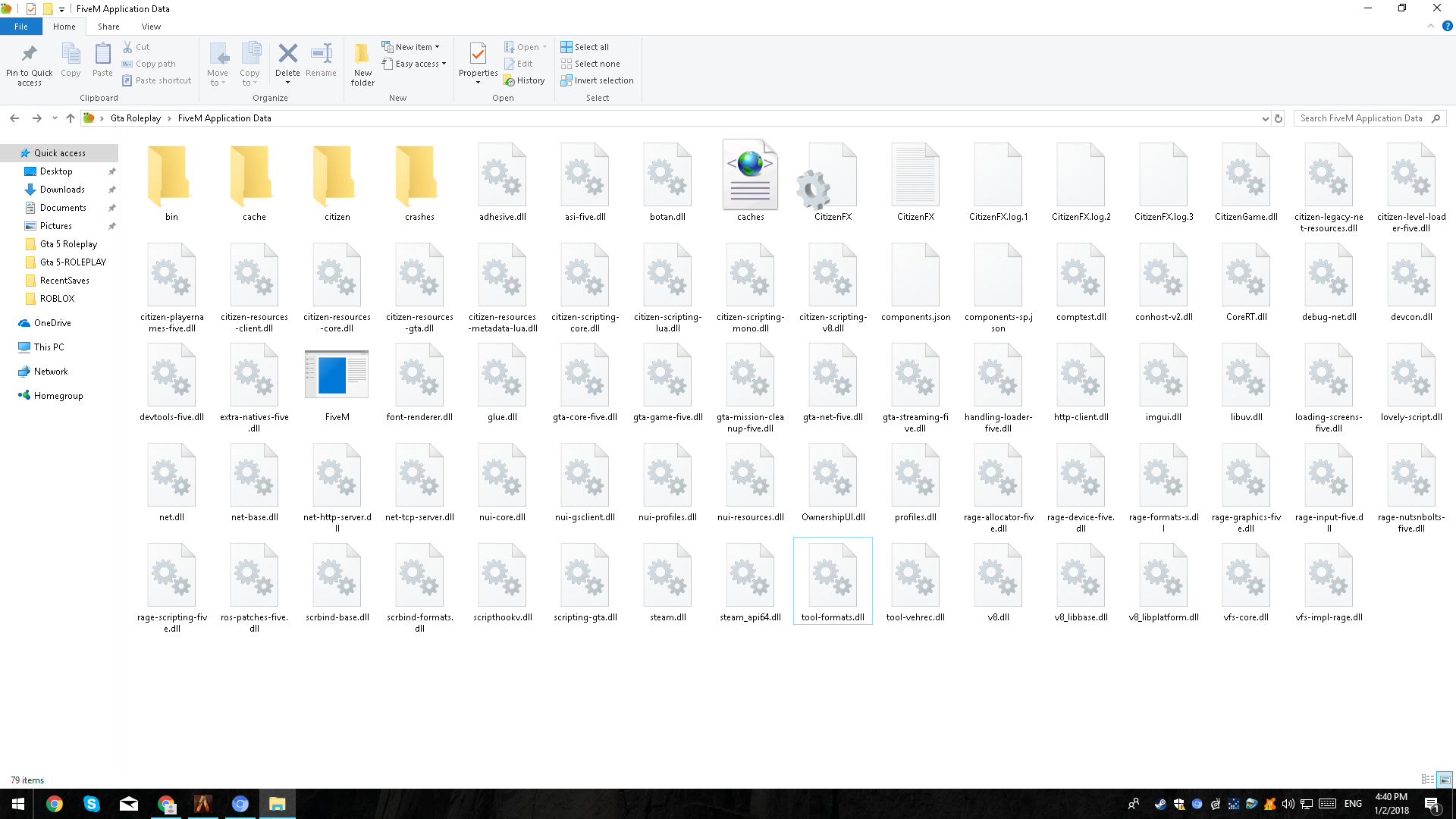Viewport: 1456px width, 819px height.
Task: Open Network in the navigation pane
Action: (51, 372)
